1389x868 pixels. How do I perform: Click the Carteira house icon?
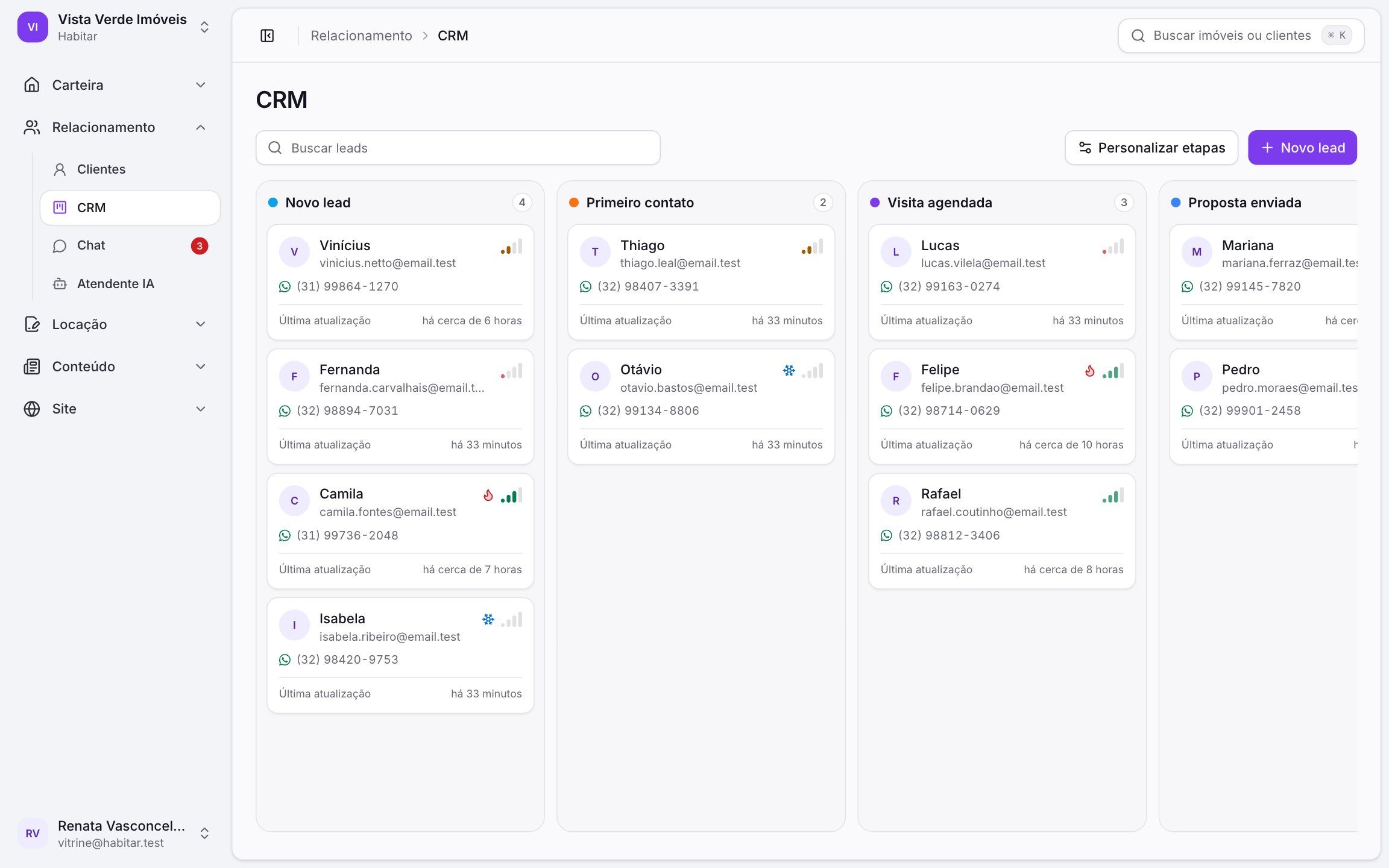pos(32,85)
